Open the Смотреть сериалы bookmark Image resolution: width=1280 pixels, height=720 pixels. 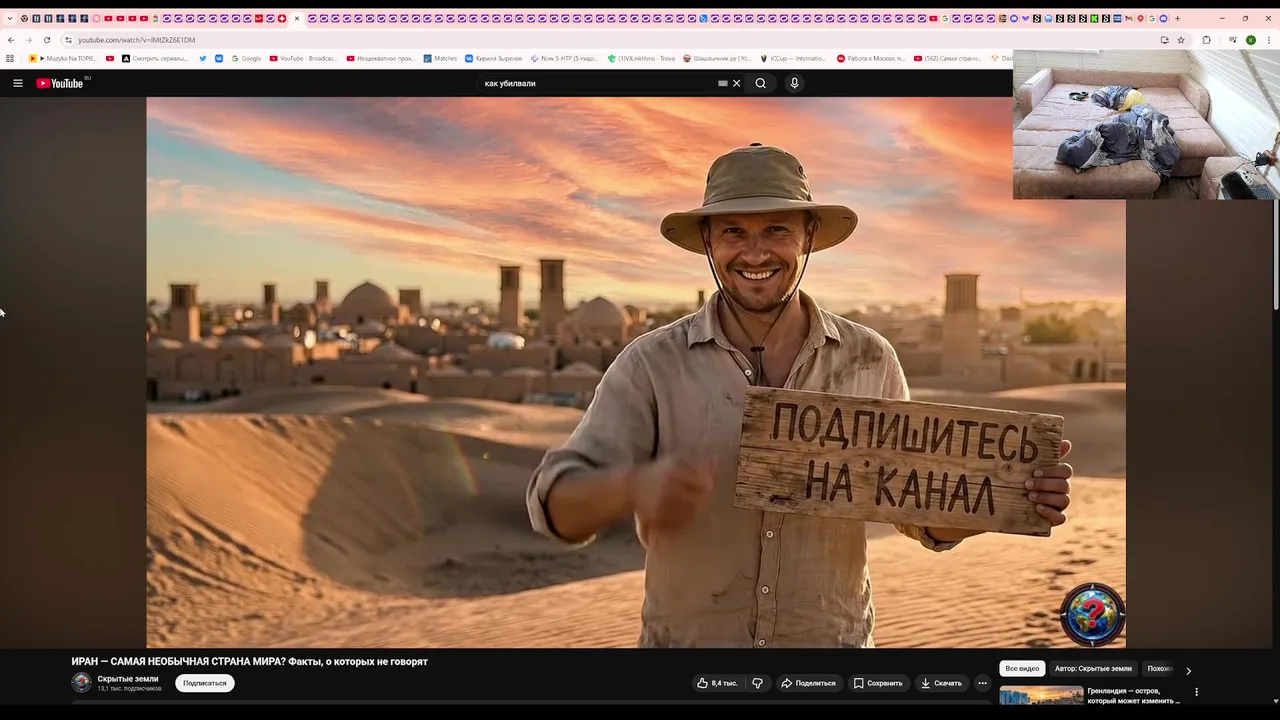tap(154, 58)
